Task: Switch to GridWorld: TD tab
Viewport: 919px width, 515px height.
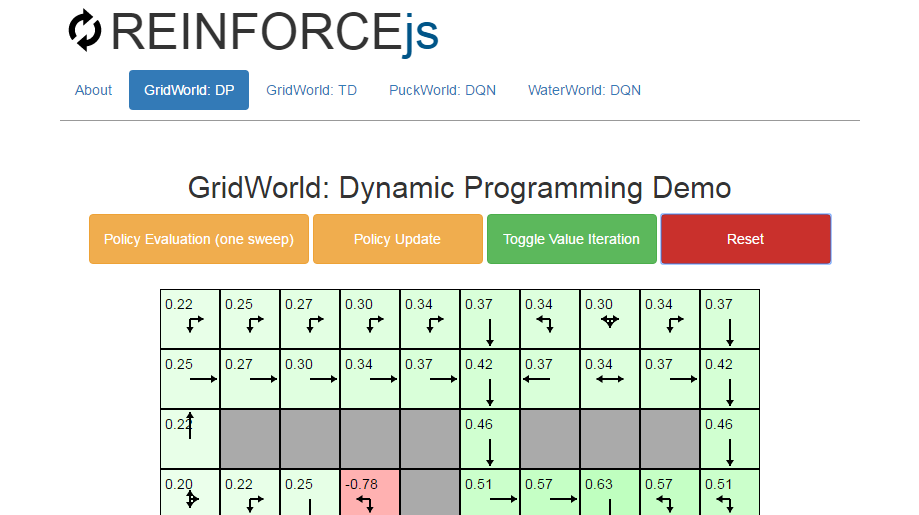Action: [311, 90]
